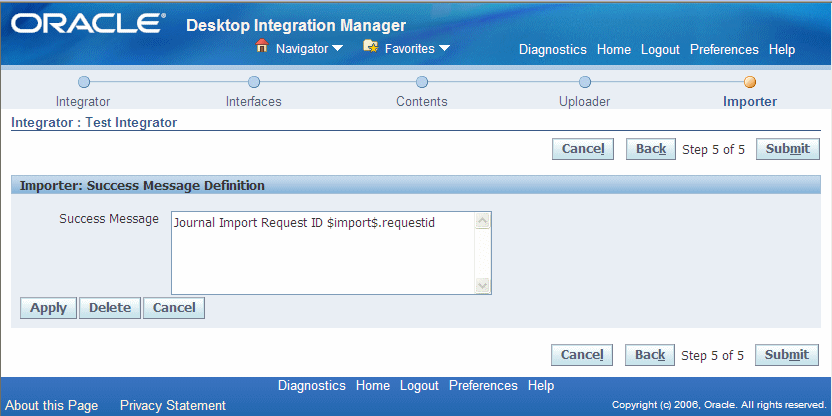Viewport: 832px width, 416px height.
Task: Click the bottom 'Step 5 of 5' text
Action: point(713,356)
